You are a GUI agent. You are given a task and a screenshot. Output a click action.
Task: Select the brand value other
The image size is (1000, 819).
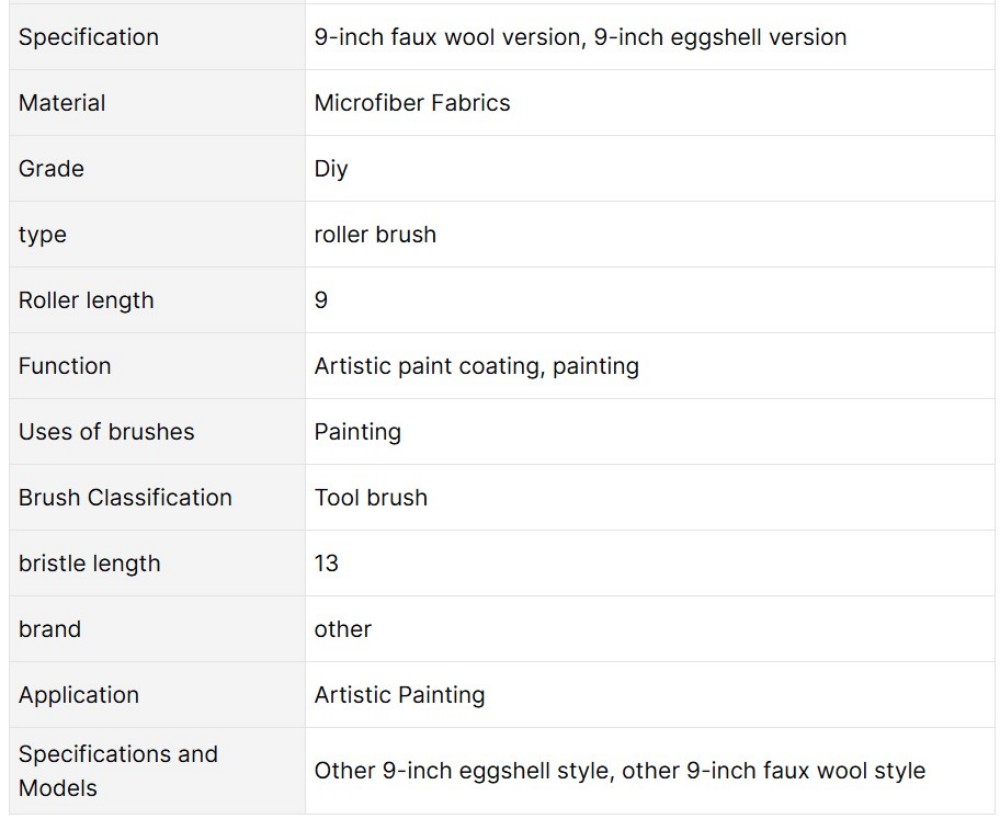tap(342, 629)
